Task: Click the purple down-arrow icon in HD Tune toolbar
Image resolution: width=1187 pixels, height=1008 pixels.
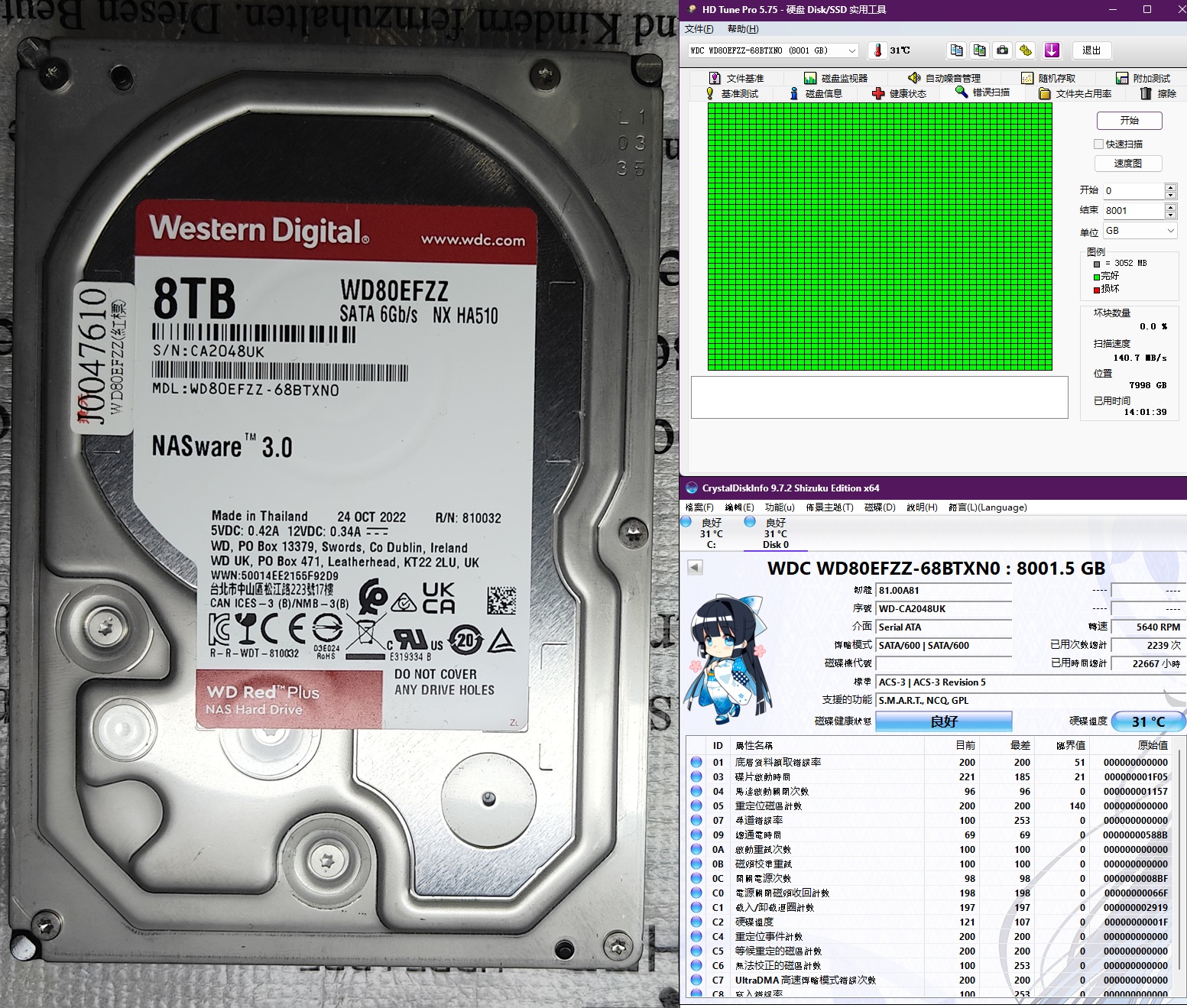Action: tap(1052, 50)
